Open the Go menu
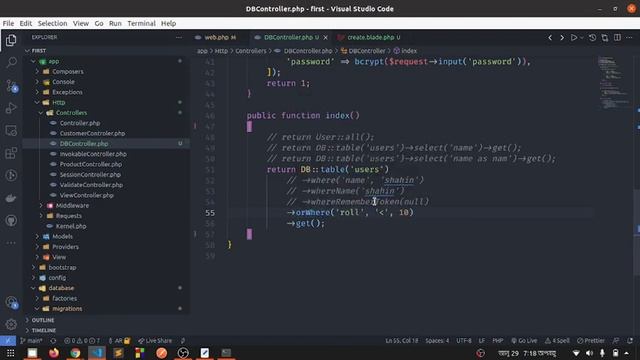Viewport: 640px width, 360px height. [99, 23]
